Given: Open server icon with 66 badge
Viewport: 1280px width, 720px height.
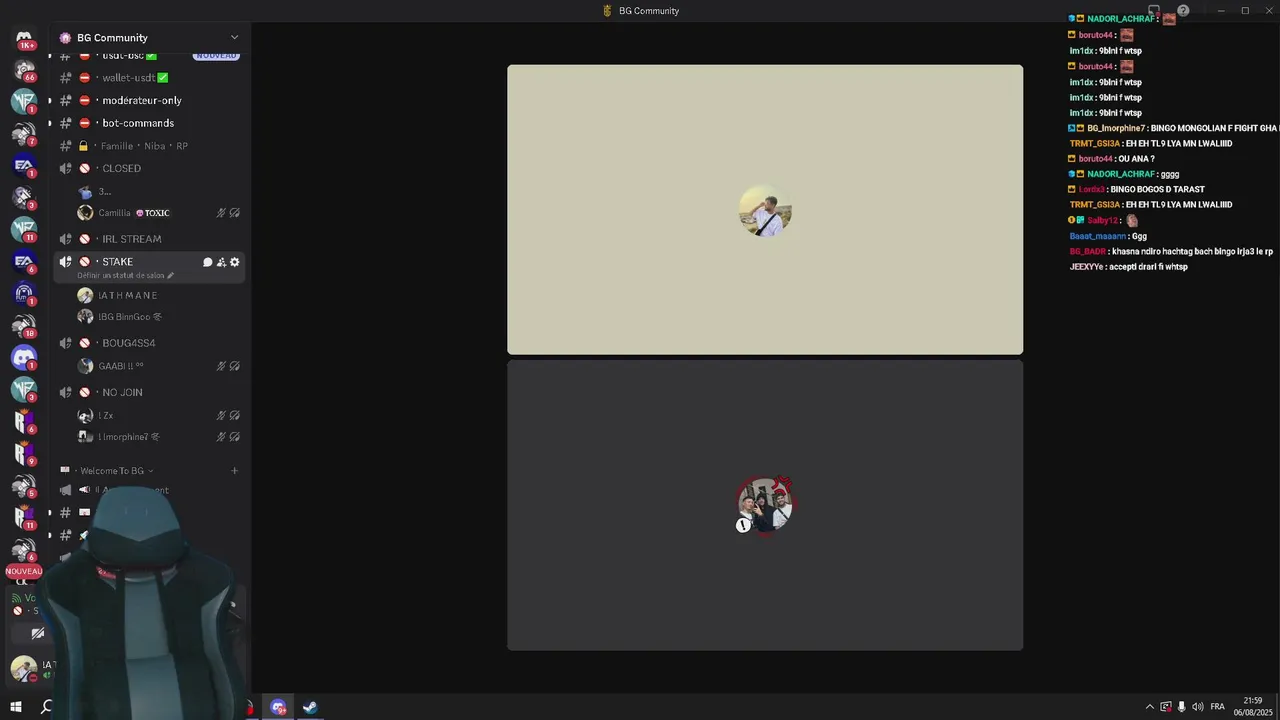Looking at the screenshot, I should (x=24, y=70).
